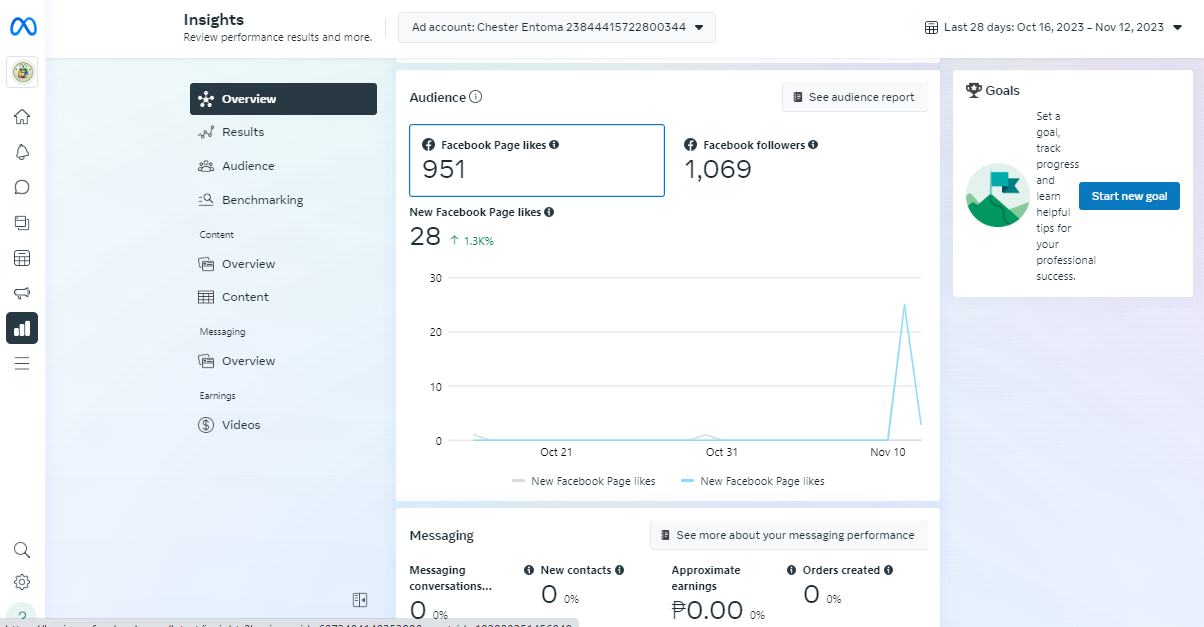Screen dimensions: 1204x627
Task: Open Results in the Insights menu
Action: pos(243,132)
